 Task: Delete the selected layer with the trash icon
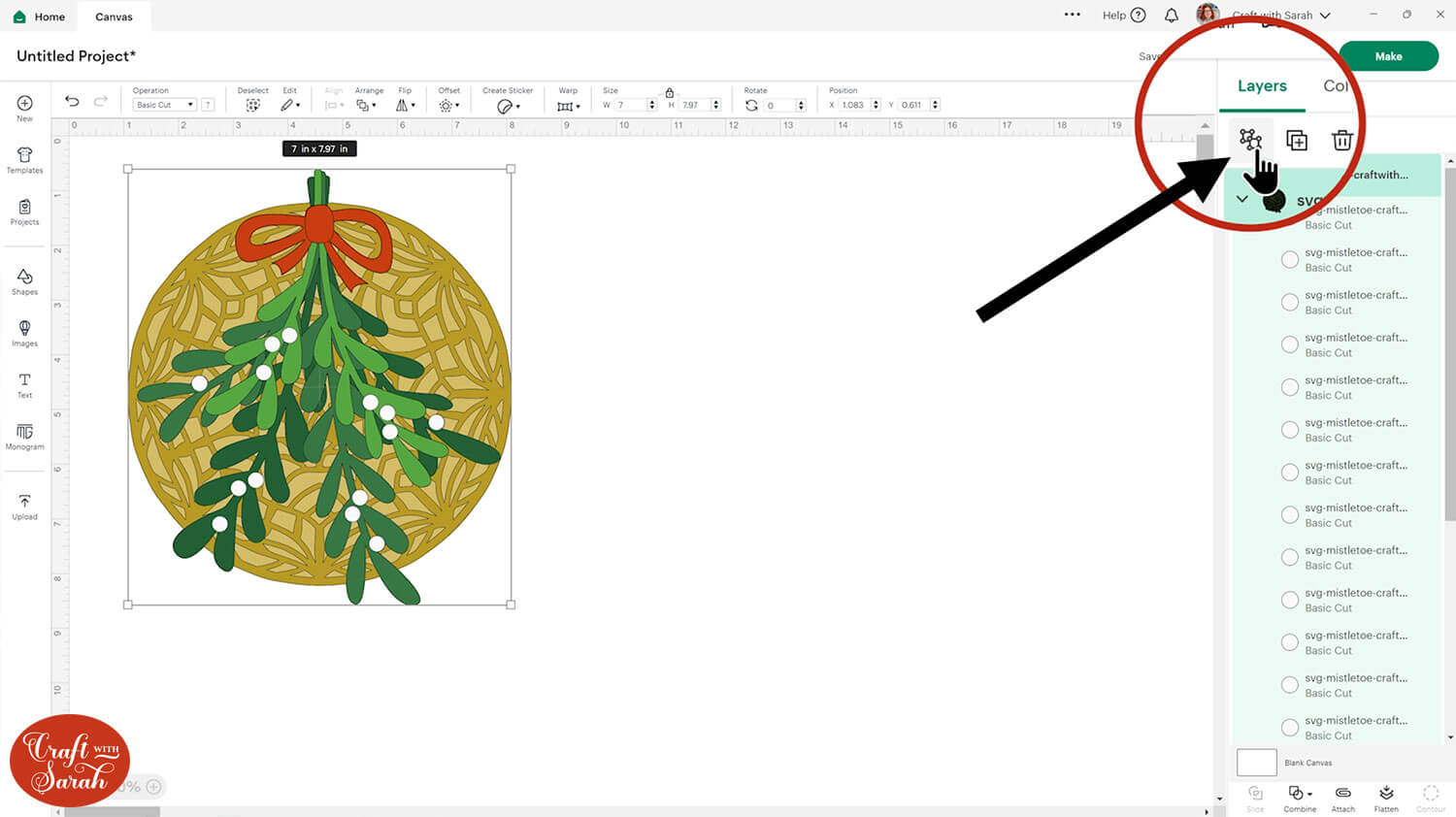click(1342, 141)
